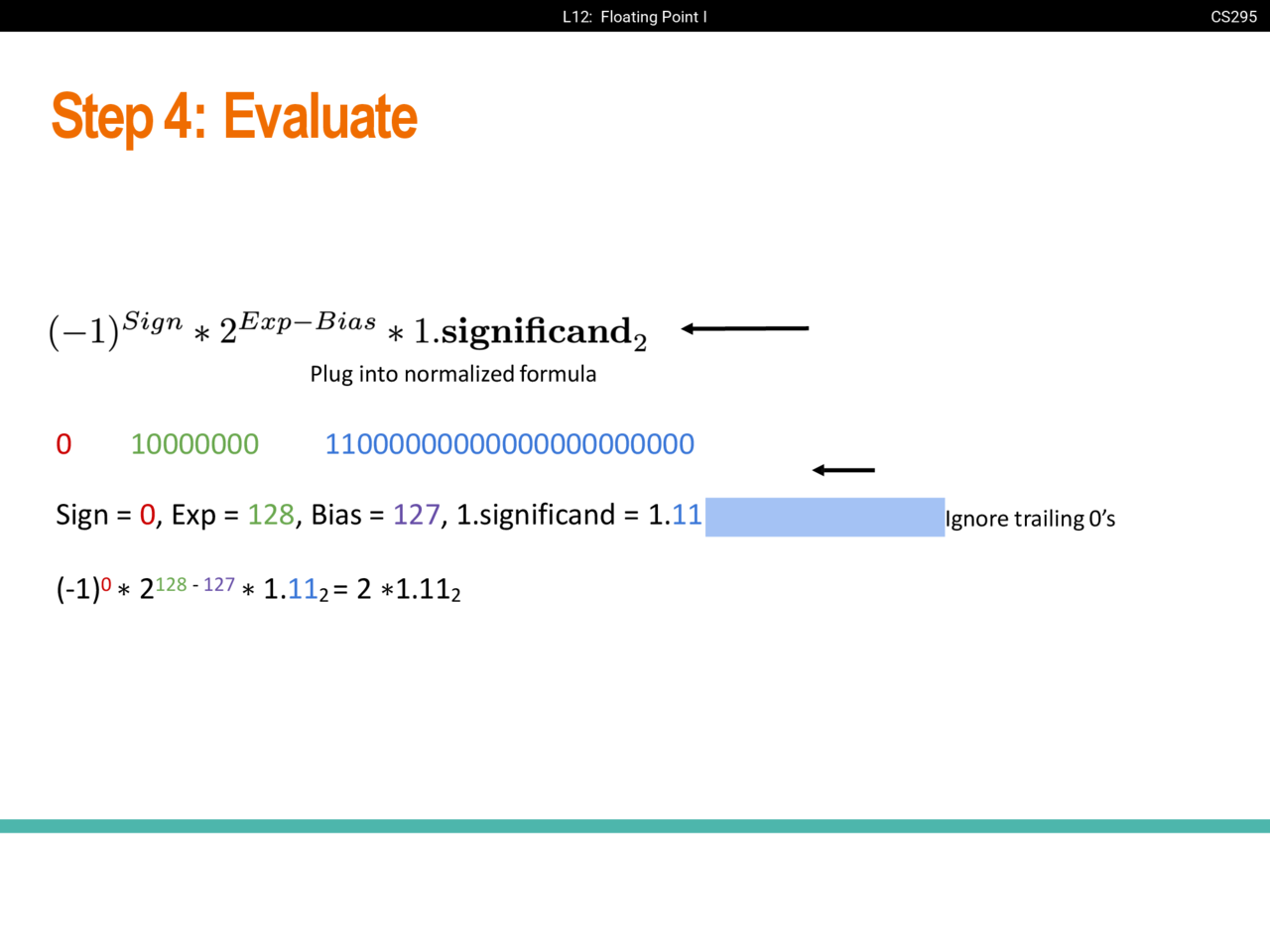The image size is (1270, 952).
Task: Click the '128 - 127' superscript exponent
Action: [194, 584]
